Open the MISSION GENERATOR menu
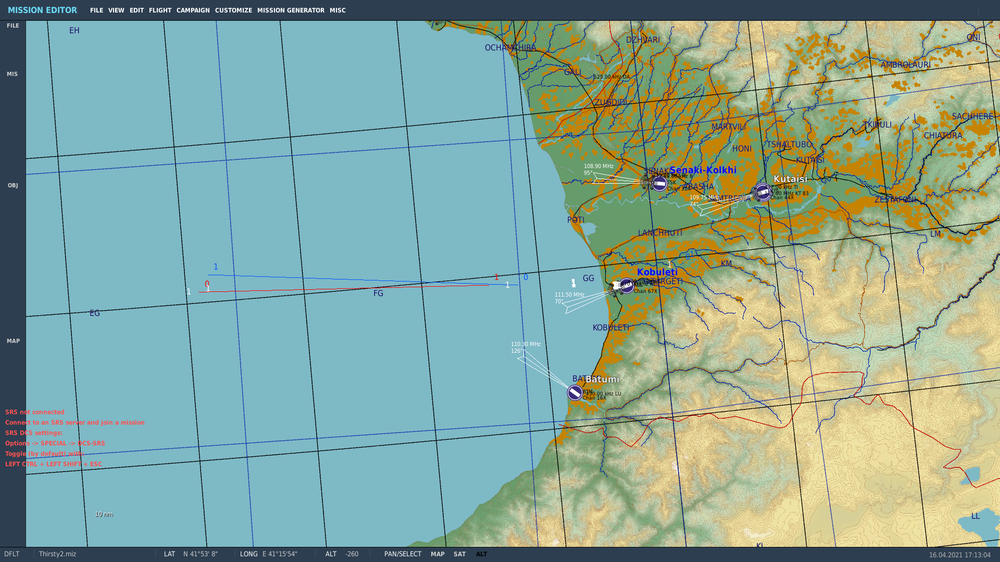This screenshot has width=1000, height=562. click(291, 10)
